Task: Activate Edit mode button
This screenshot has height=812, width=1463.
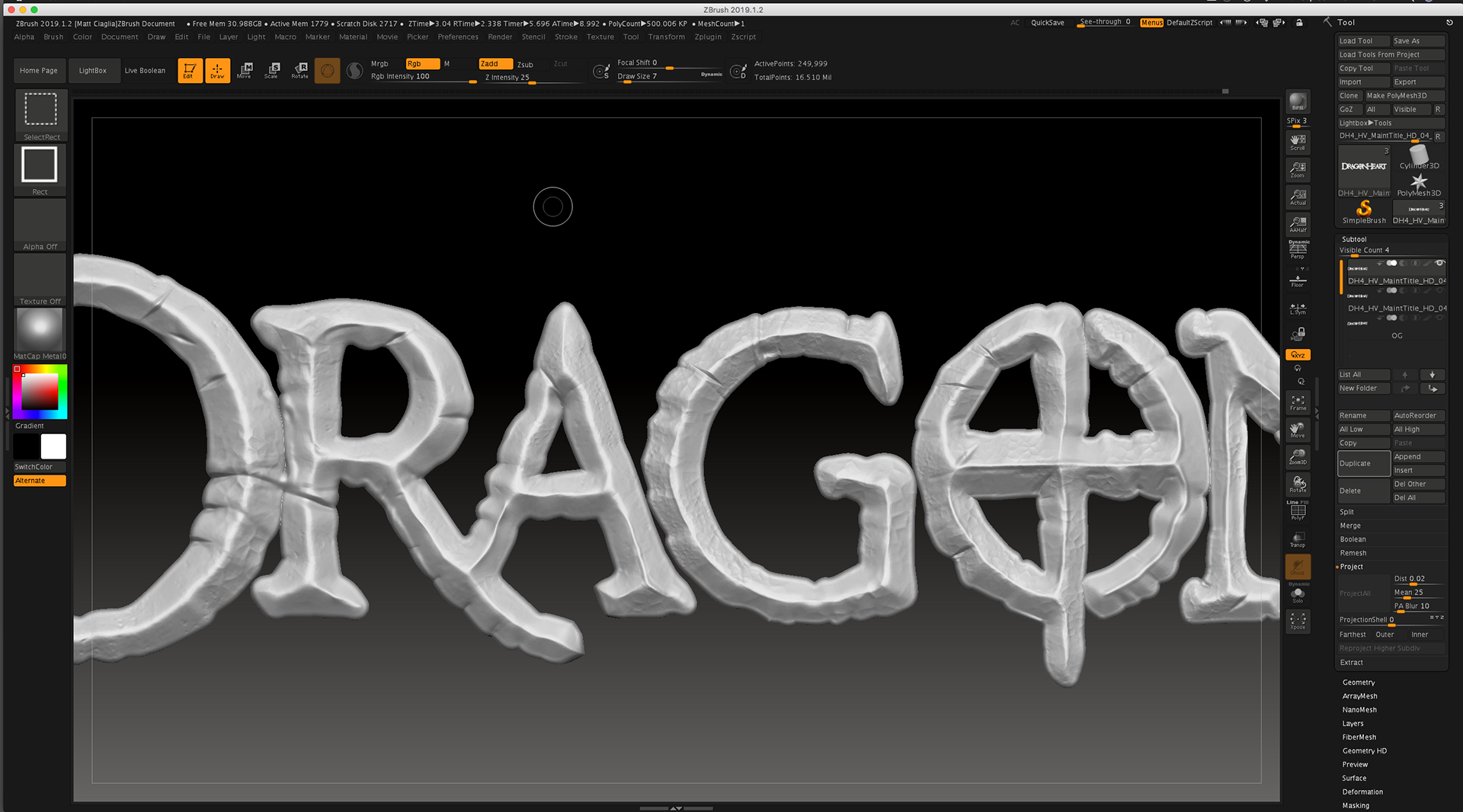Action: coord(190,71)
